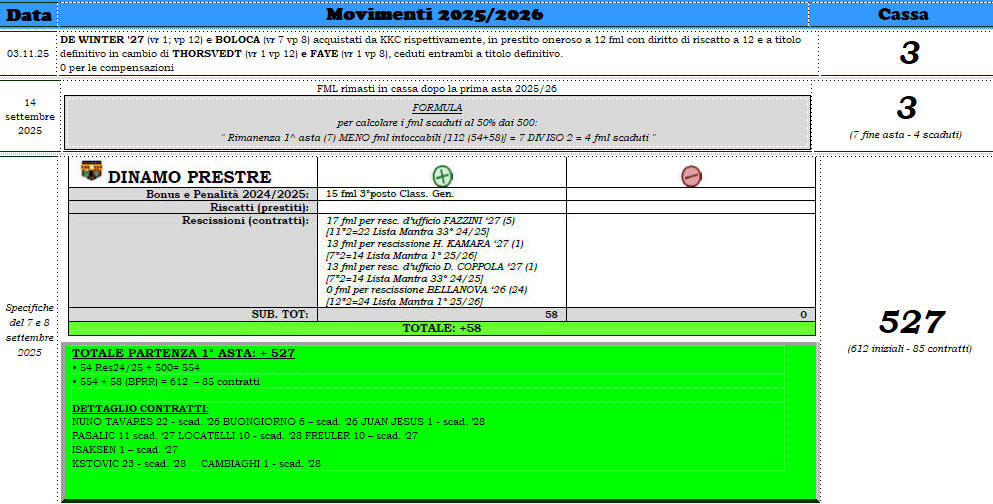Click the red minus circle icon

coord(691,176)
